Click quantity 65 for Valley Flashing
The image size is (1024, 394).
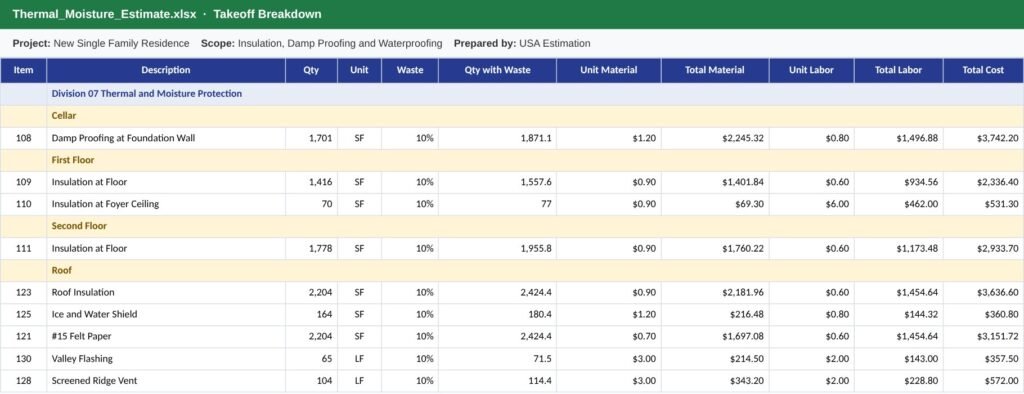point(312,359)
